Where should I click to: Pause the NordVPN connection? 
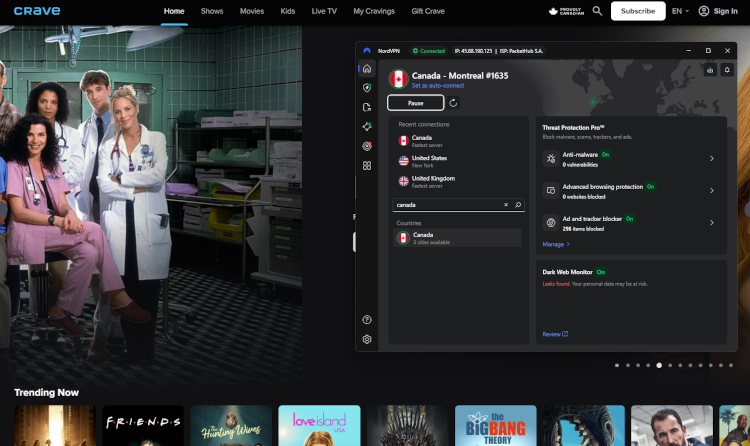416,103
